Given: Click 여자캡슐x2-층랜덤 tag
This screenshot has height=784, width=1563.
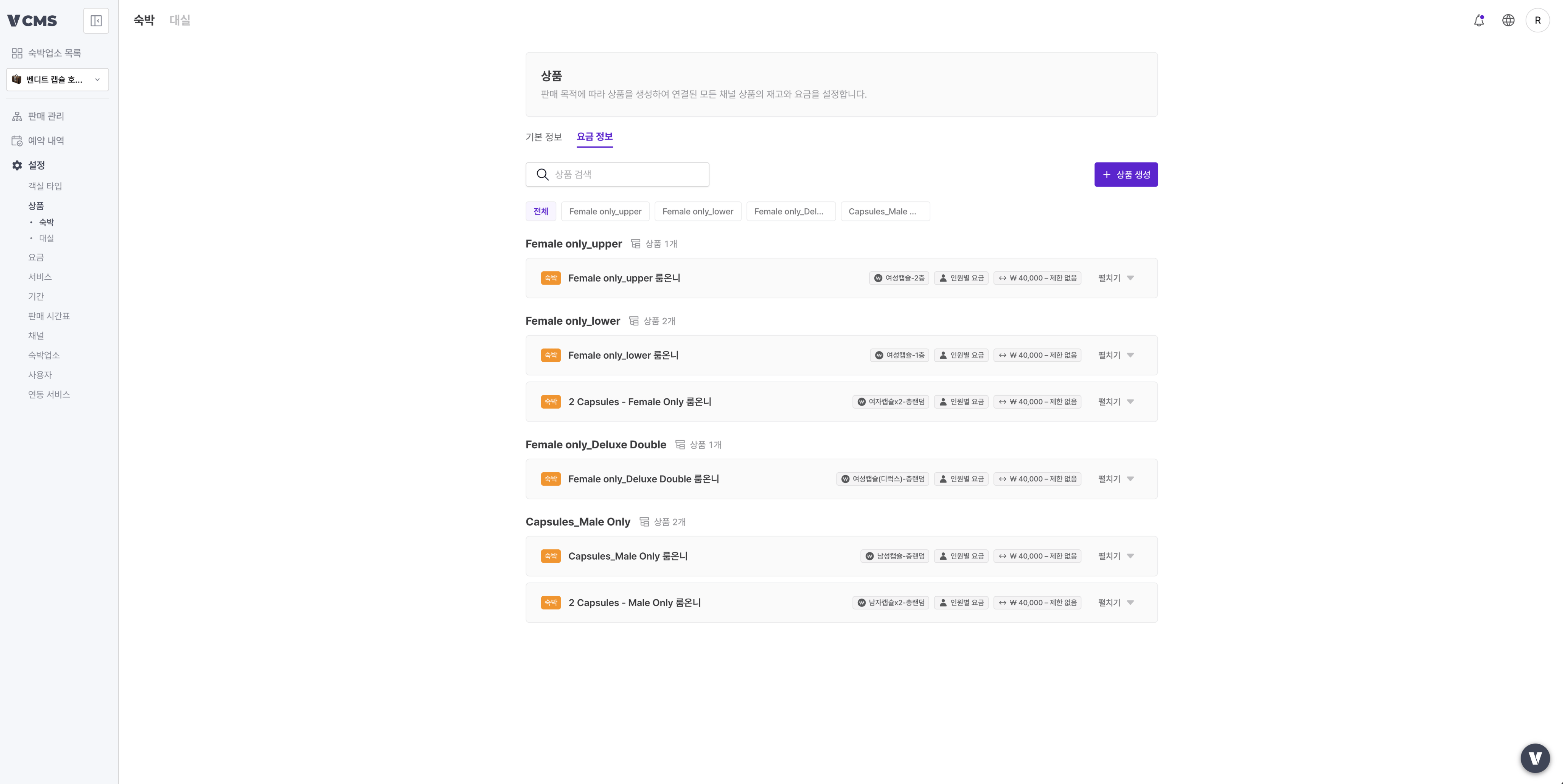Looking at the screenshot, I should (891, 402).
